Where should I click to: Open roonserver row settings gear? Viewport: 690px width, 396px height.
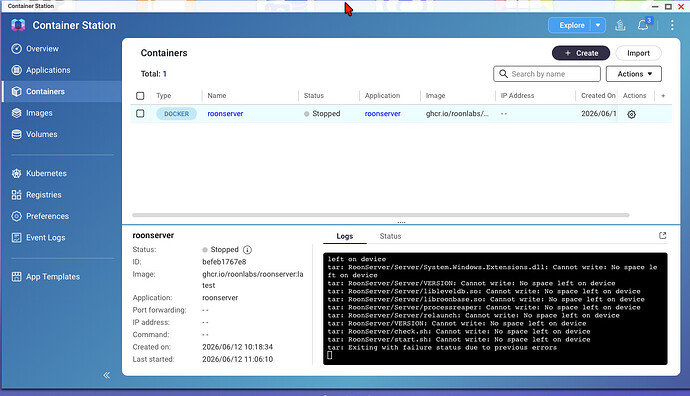point(631,114)
